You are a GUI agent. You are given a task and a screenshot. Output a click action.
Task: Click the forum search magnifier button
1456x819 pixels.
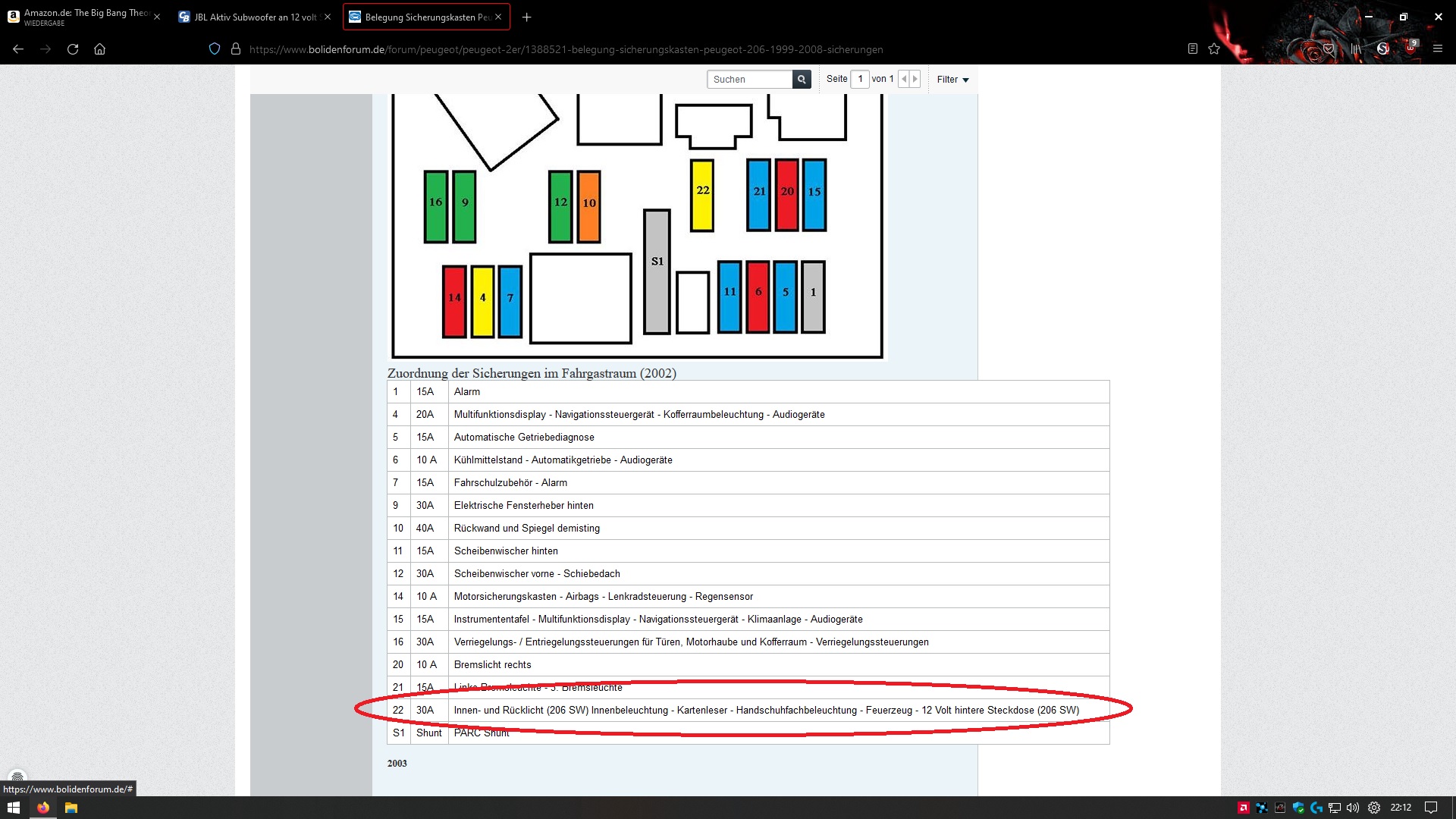pos(802,79)
